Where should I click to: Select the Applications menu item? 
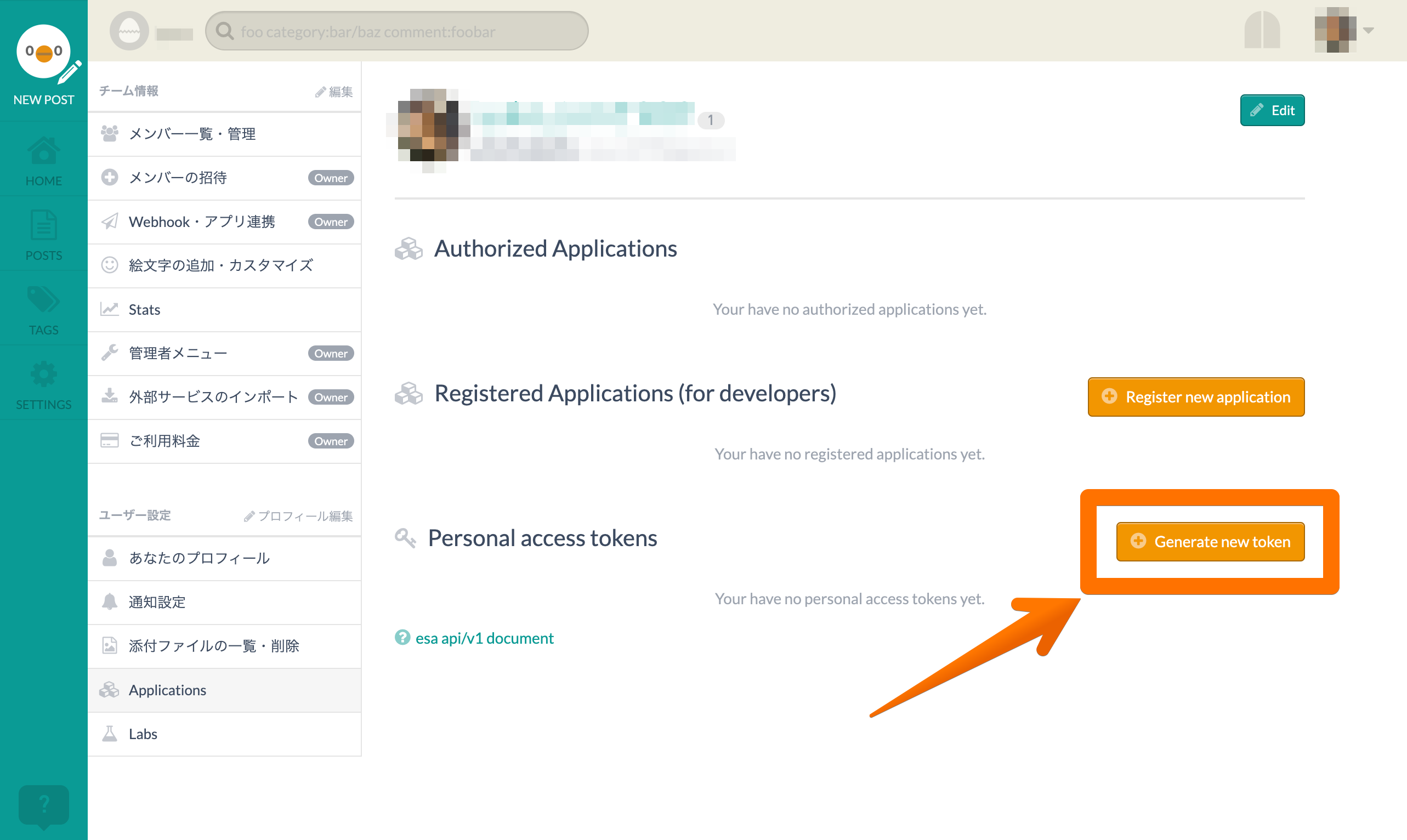[168, 690]
